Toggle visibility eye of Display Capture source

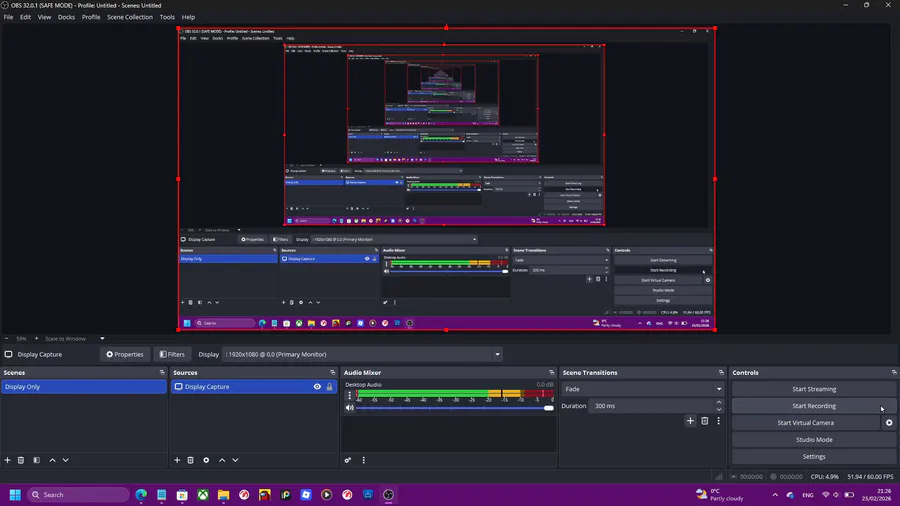click(317, 387)
